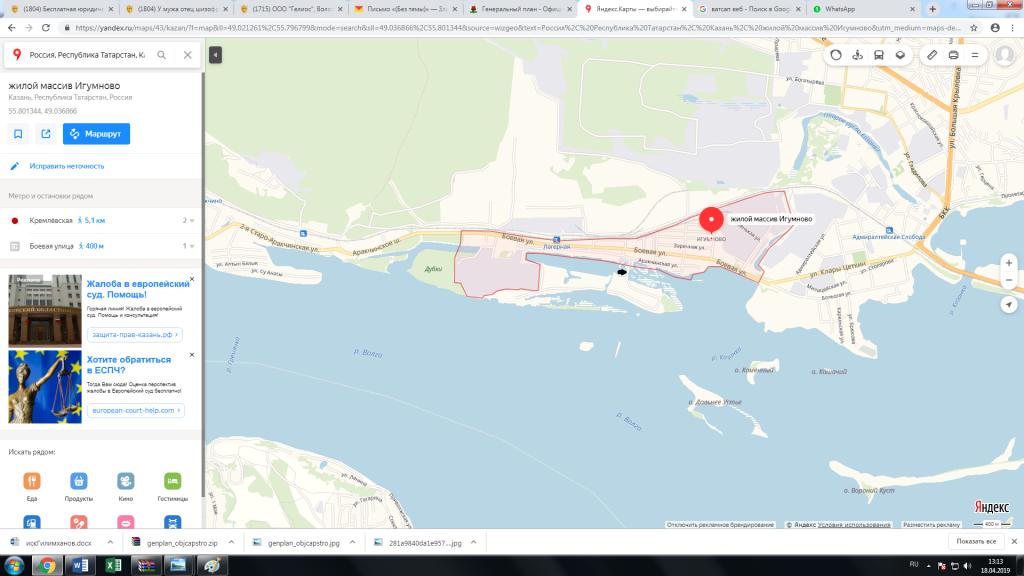Select the ruler measurement tool
The height and width of the screenshot is (576, 1024).
(932, 55)
